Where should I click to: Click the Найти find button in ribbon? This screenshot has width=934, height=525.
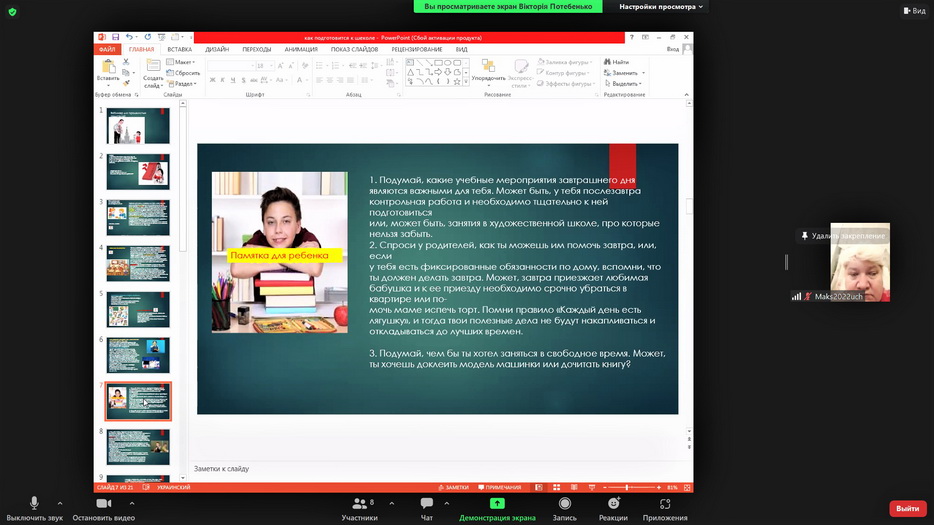click(x=620, y=62)
